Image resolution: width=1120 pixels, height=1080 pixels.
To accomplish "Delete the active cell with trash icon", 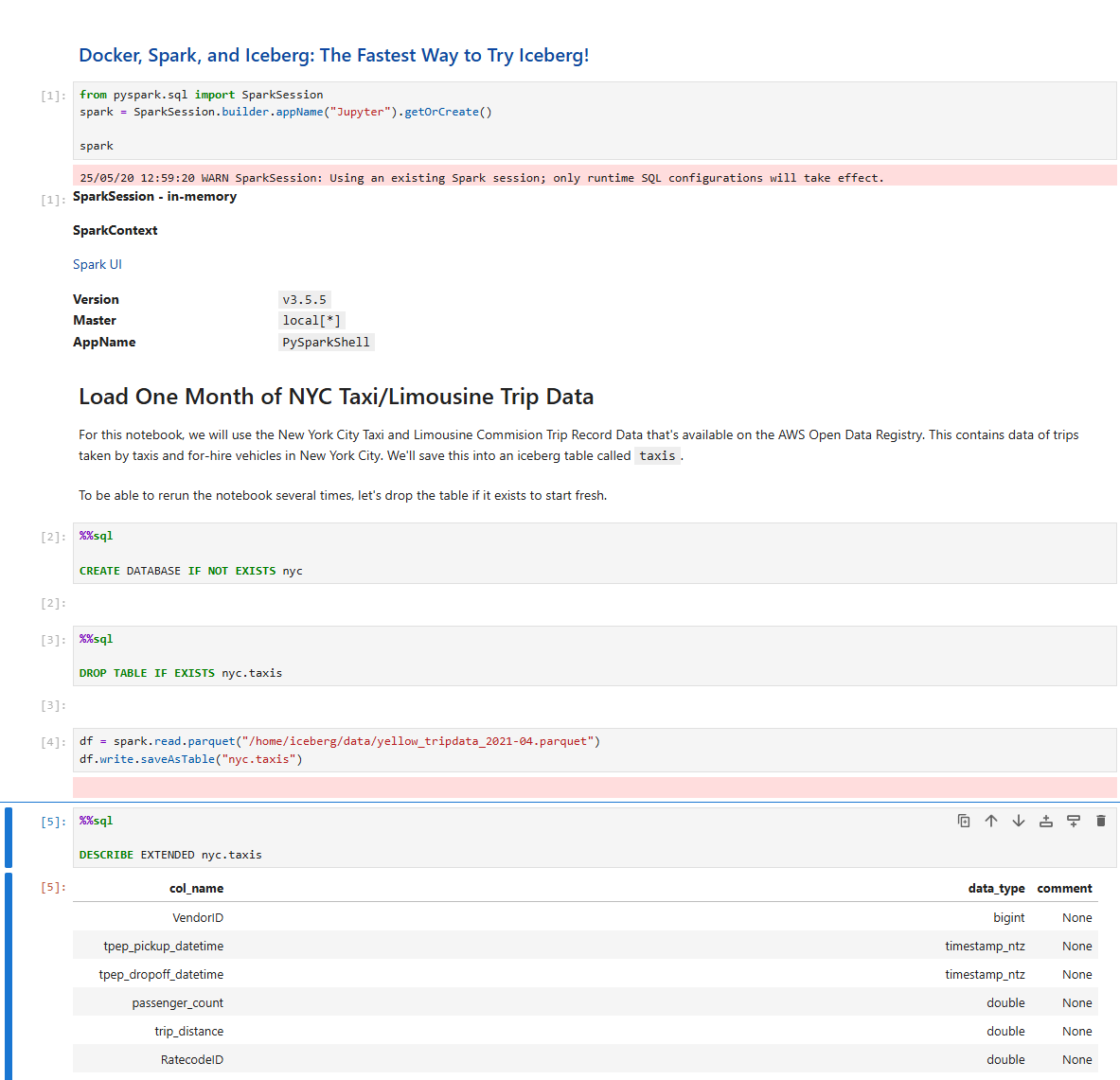I will click(x=1101, y=821).
